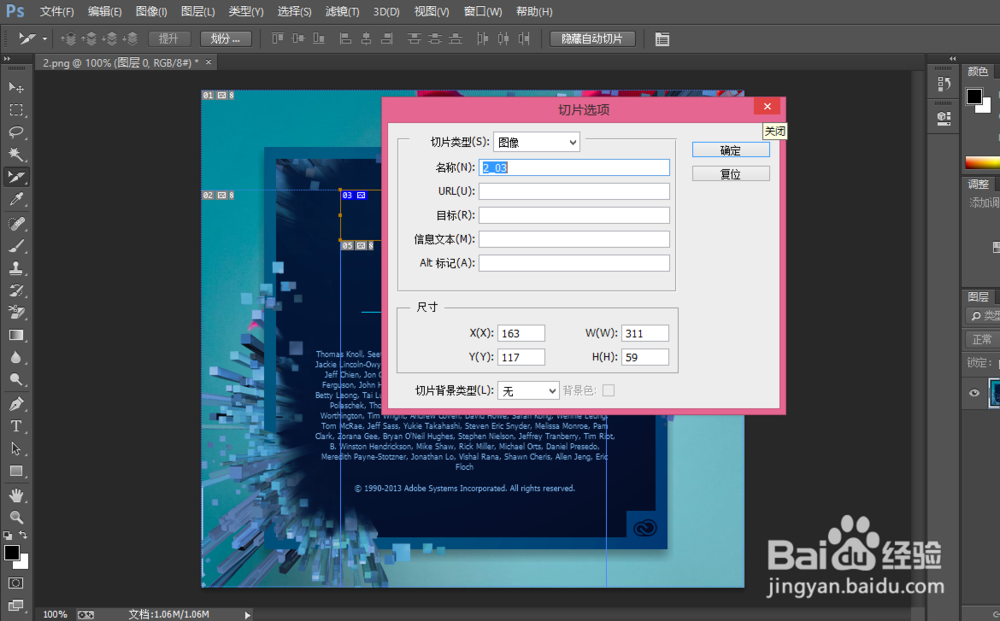Select the Dodge tool

tap(16, 379)
